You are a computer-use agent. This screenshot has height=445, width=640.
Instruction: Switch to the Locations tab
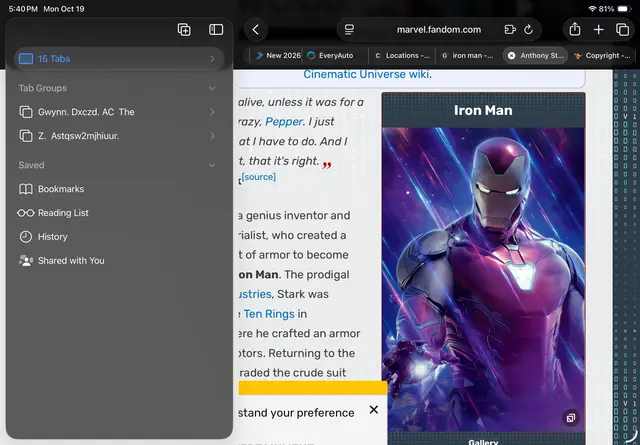[x=402, y=56]
